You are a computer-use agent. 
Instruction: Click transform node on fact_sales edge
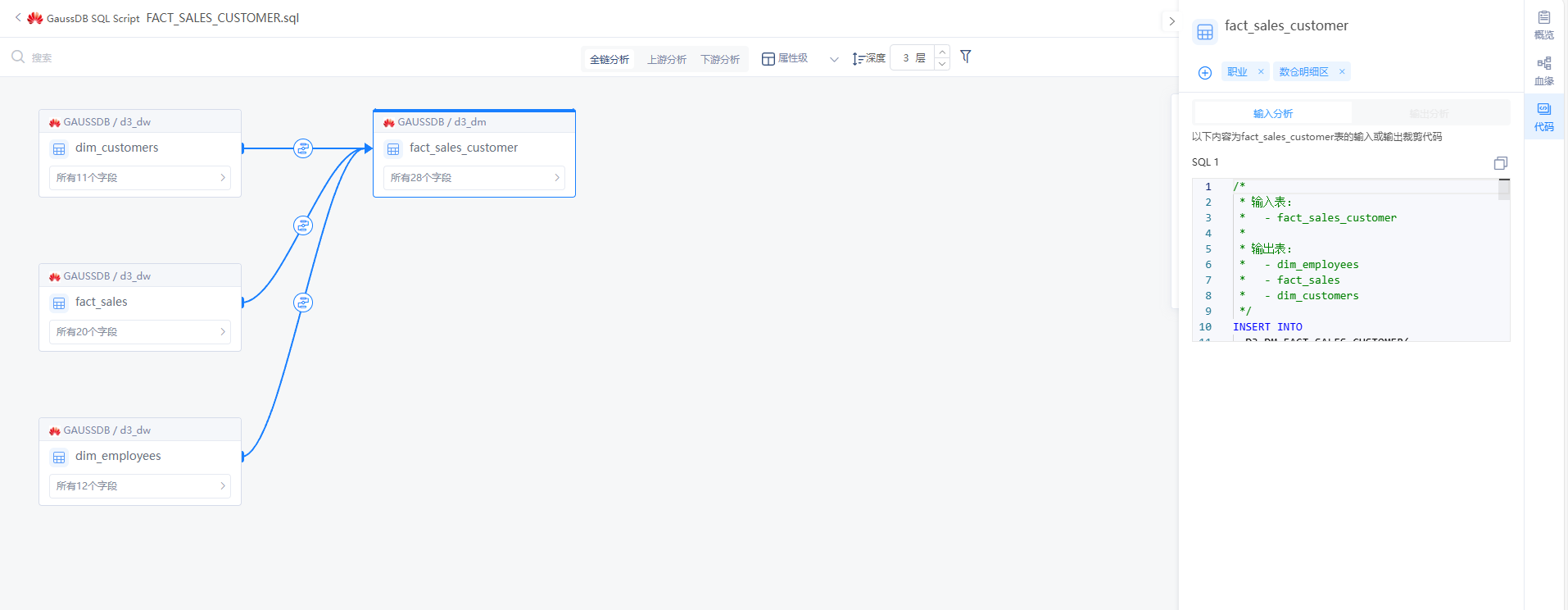(x=303, y=225)
